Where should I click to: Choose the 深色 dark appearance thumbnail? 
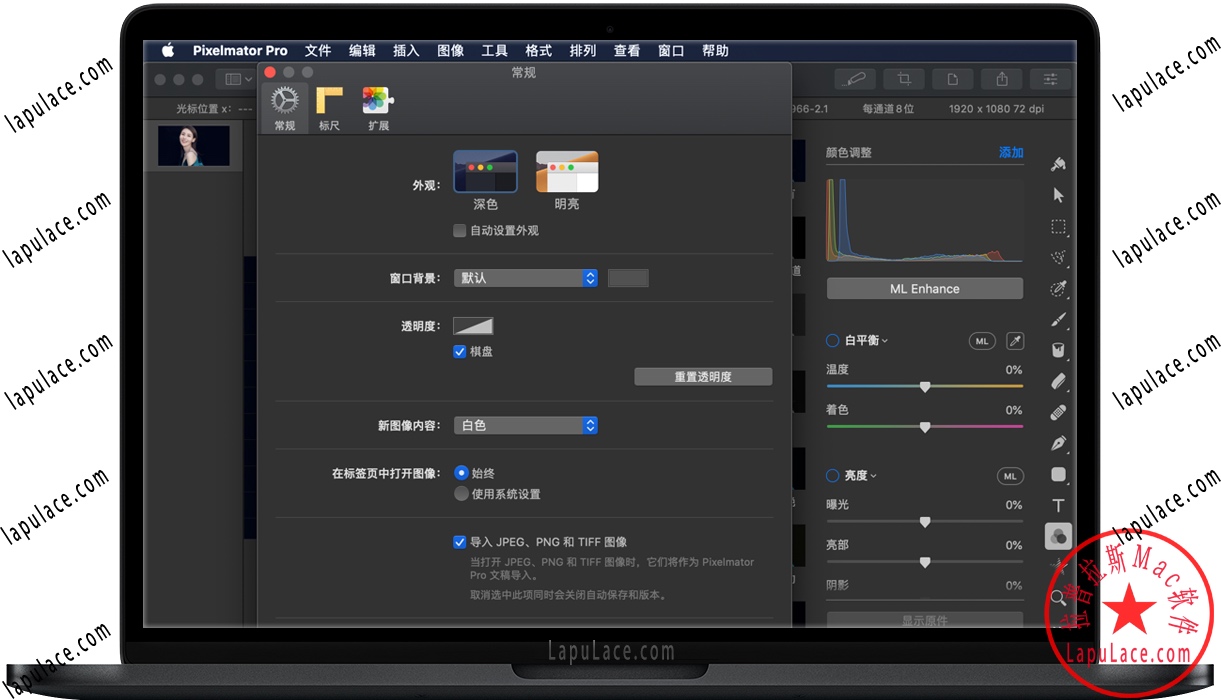(x=485, y=171)
